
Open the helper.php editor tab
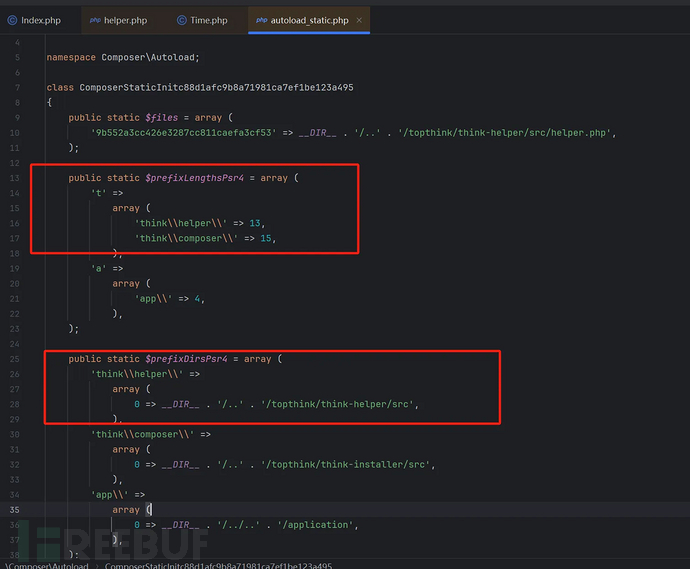pos(128,20)
